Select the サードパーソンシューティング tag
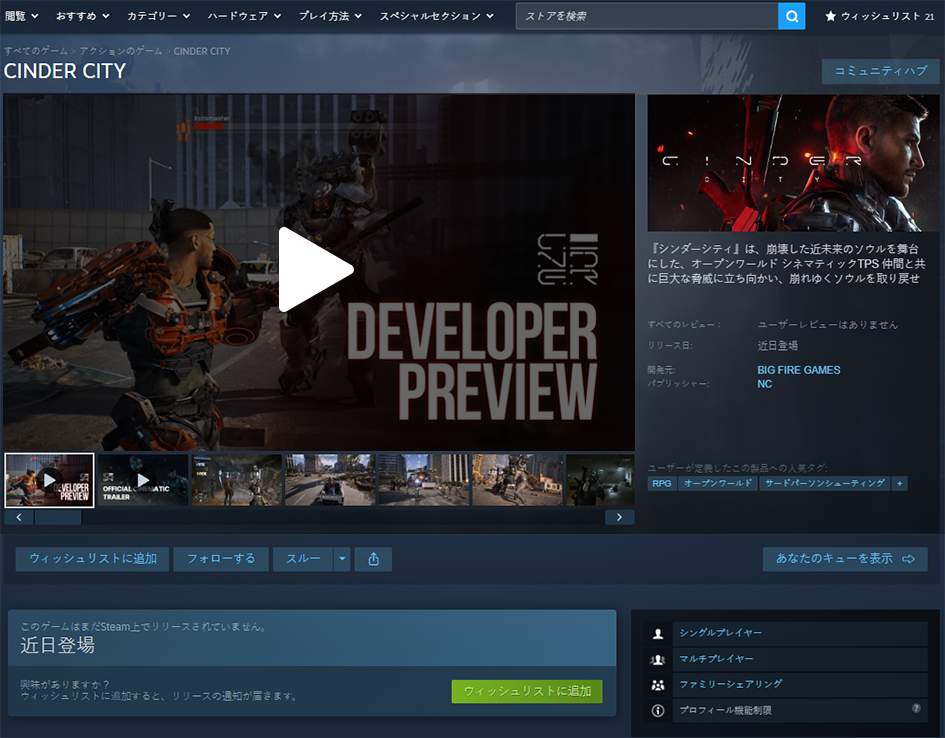 [824, 483]
